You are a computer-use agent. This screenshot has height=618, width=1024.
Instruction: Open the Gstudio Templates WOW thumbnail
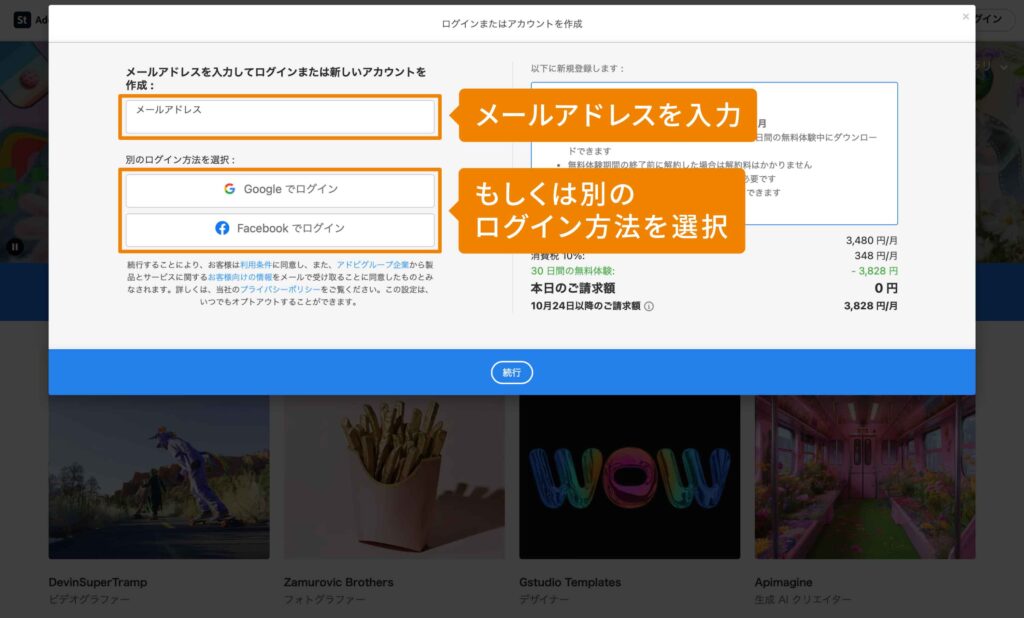coord(630,477)
